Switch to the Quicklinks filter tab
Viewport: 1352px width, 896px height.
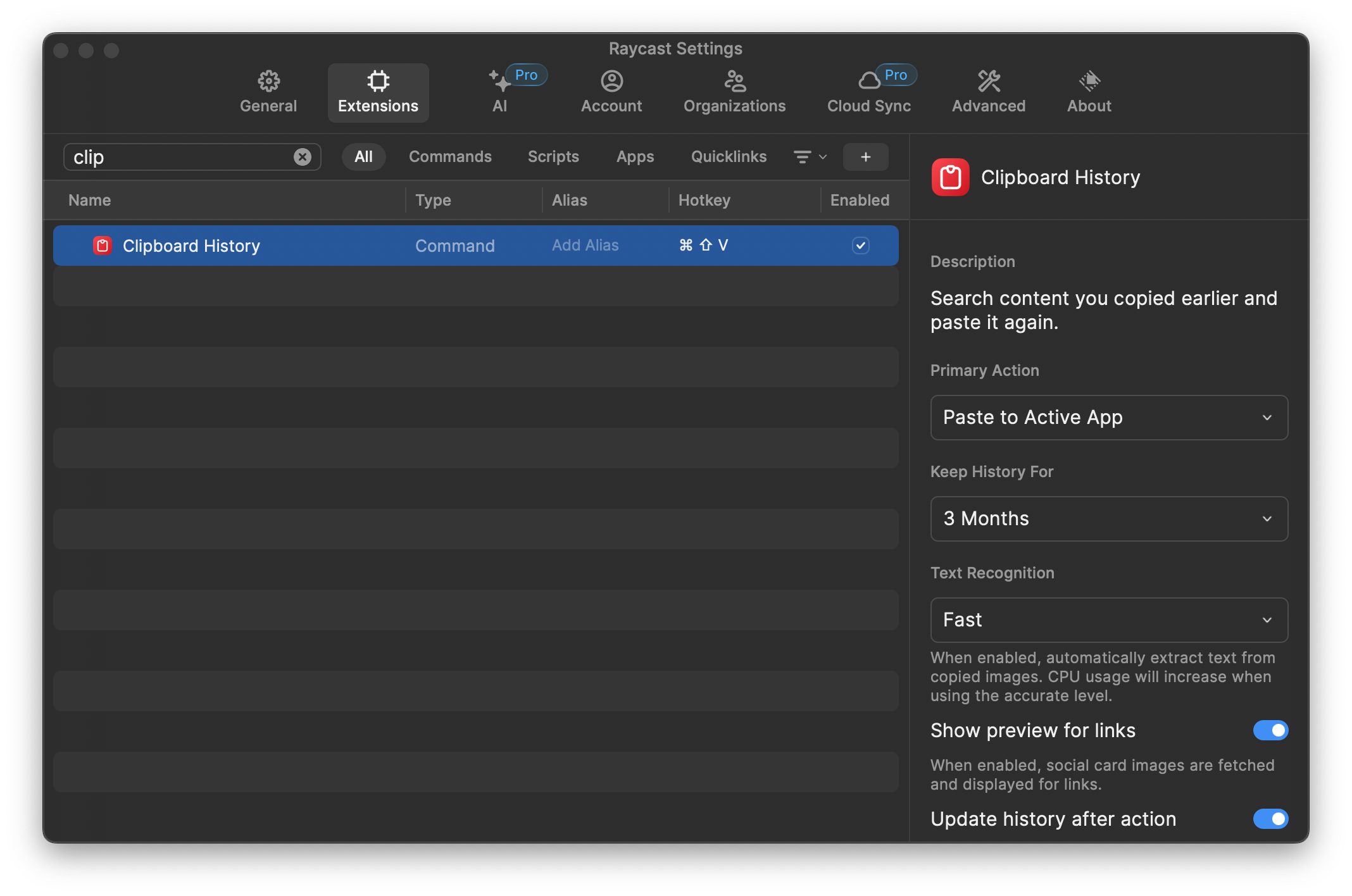[x=729, y=157]
